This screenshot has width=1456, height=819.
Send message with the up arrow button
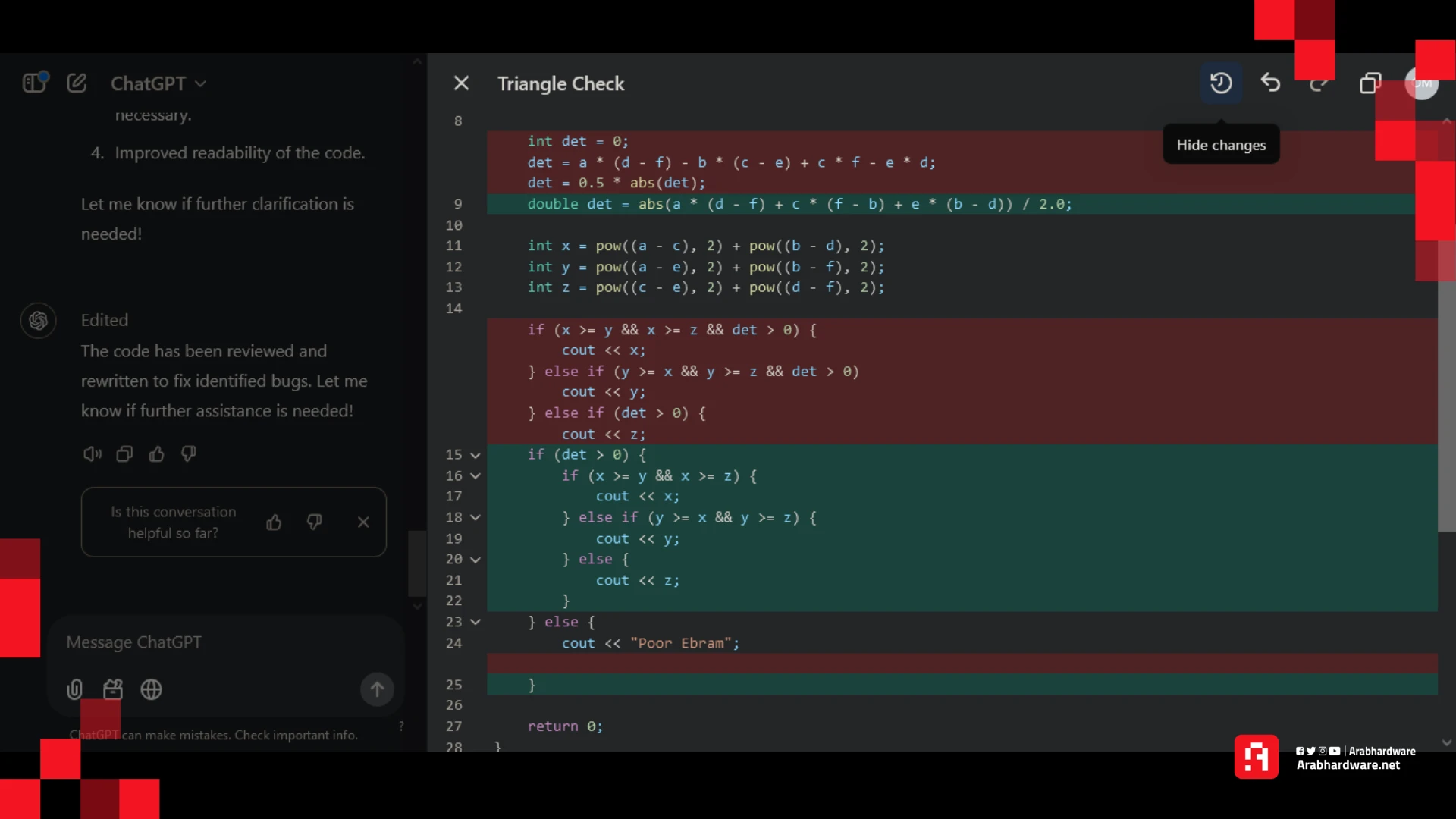click(377, 689)
